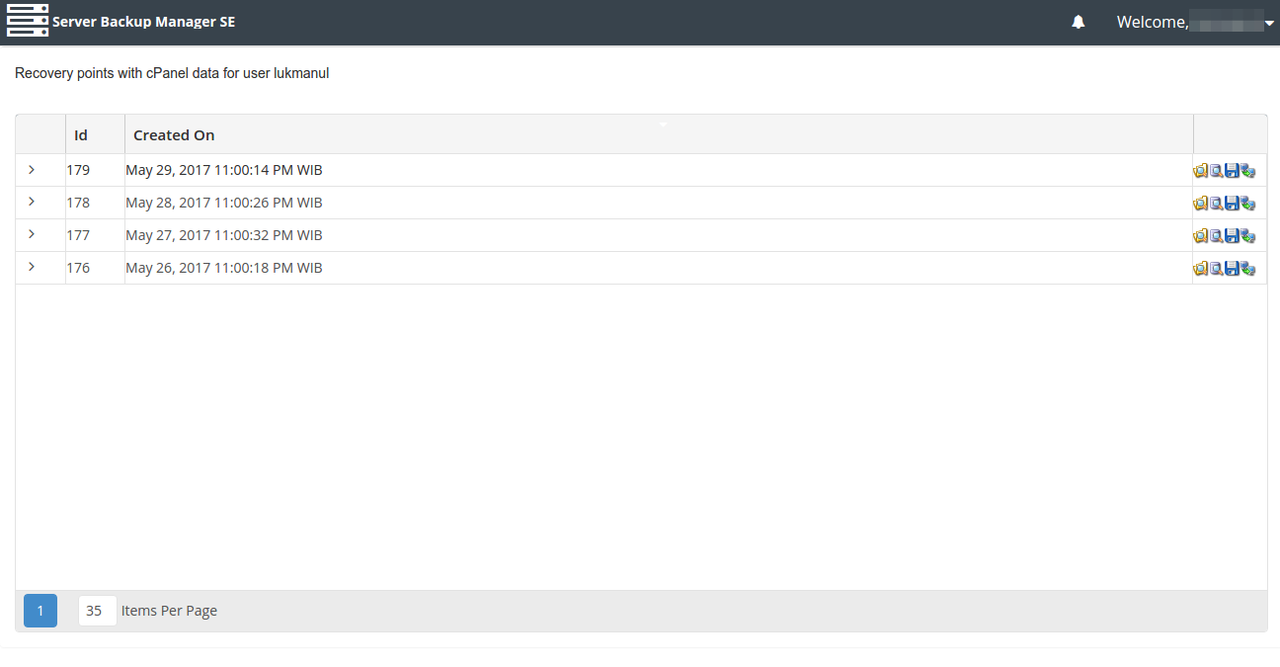The image size is (1280, 667).
Task: Click the Server Backup Manager logo
Action: 28,21
